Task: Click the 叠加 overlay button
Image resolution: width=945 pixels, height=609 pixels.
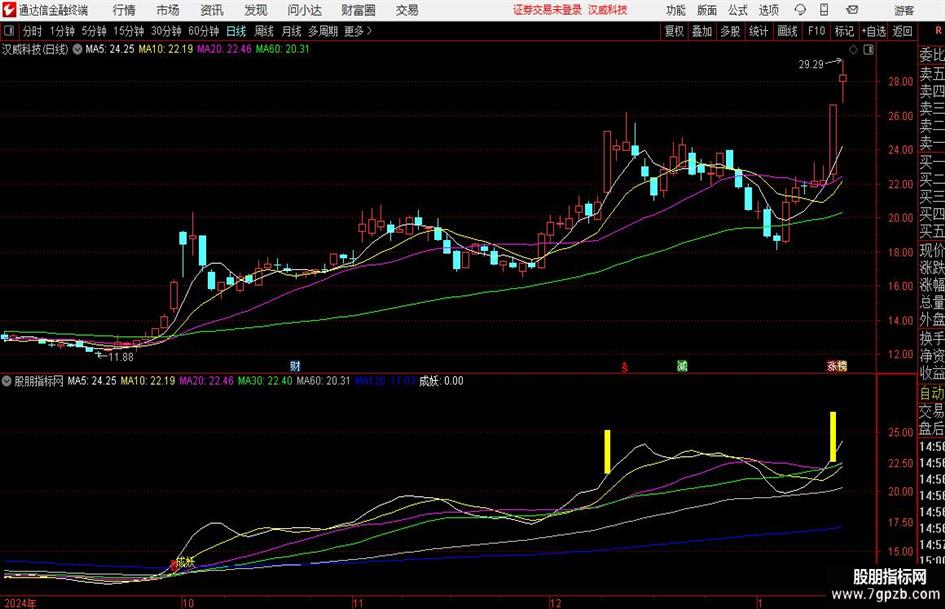Action: click(x=702, y=31)
